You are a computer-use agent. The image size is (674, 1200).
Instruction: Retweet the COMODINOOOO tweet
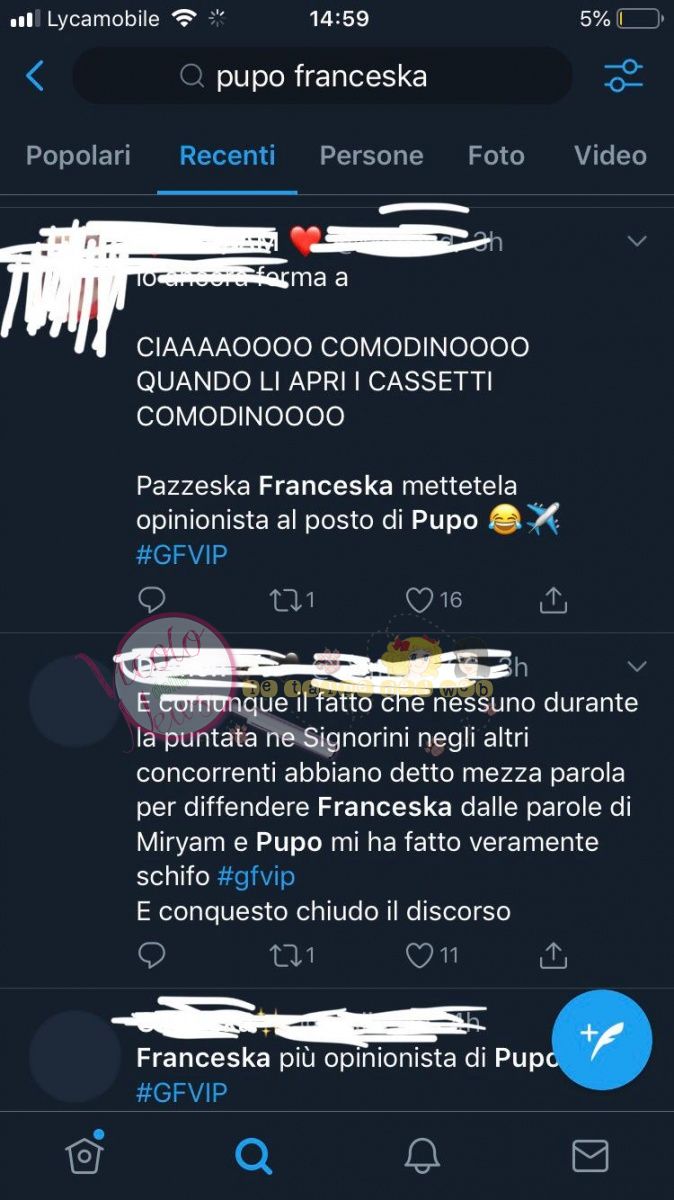[x=292, y=599]
